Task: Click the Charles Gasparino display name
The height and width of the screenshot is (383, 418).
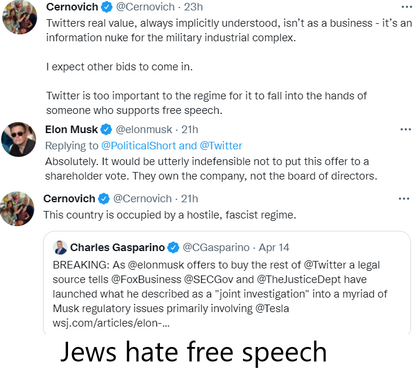Action: coord(117,247)
